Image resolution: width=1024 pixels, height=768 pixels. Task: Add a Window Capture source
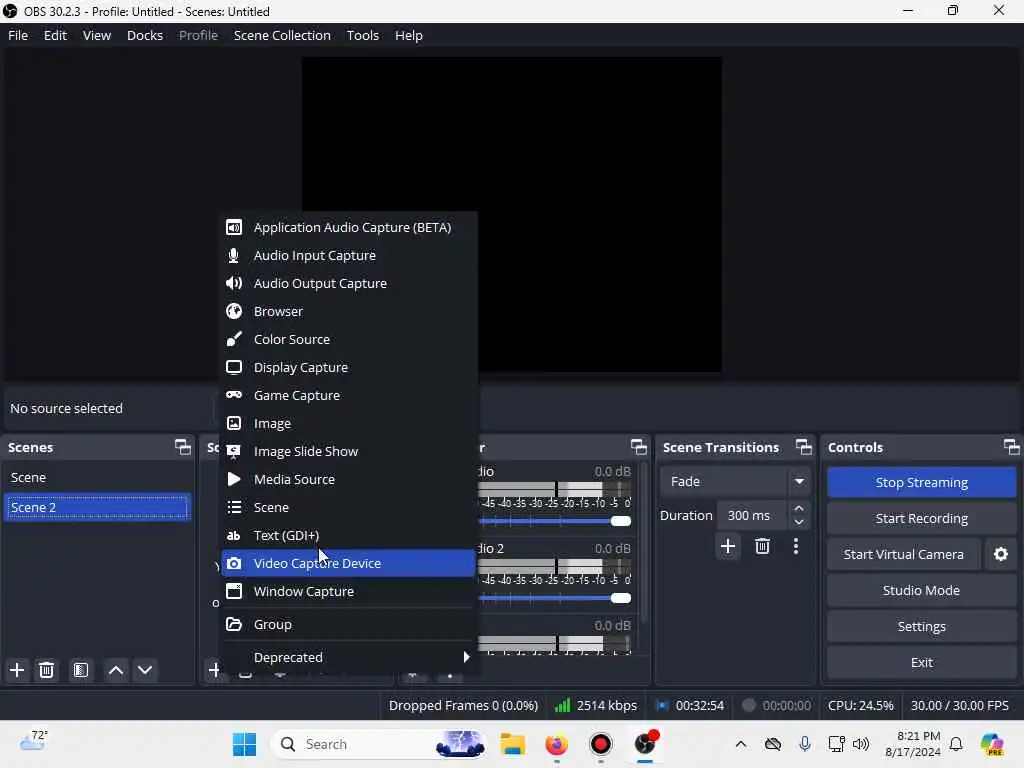point(348,592)
